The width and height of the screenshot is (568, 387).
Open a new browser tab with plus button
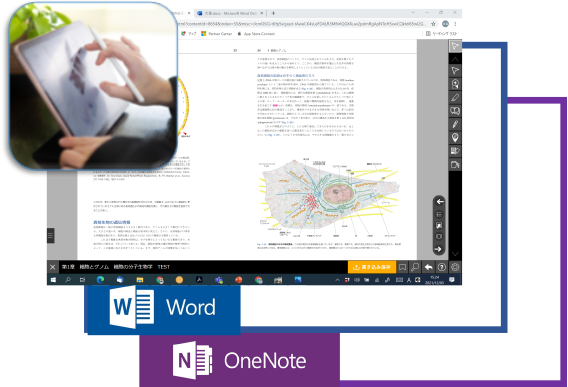(273, 13)
